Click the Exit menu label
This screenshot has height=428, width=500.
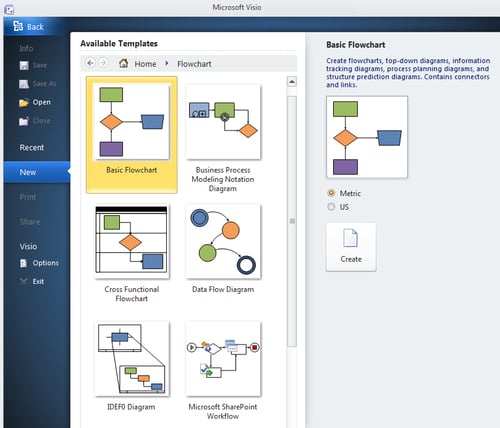point(38,282)
